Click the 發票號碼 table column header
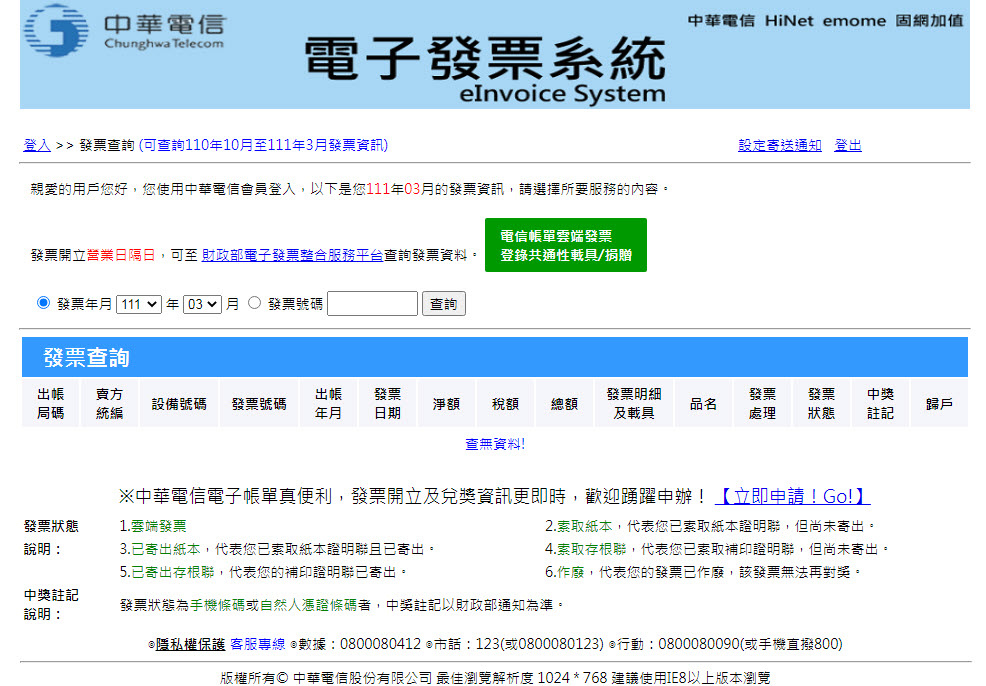The image size is (986, 686). pyautogui.click(x=259, y=403)
